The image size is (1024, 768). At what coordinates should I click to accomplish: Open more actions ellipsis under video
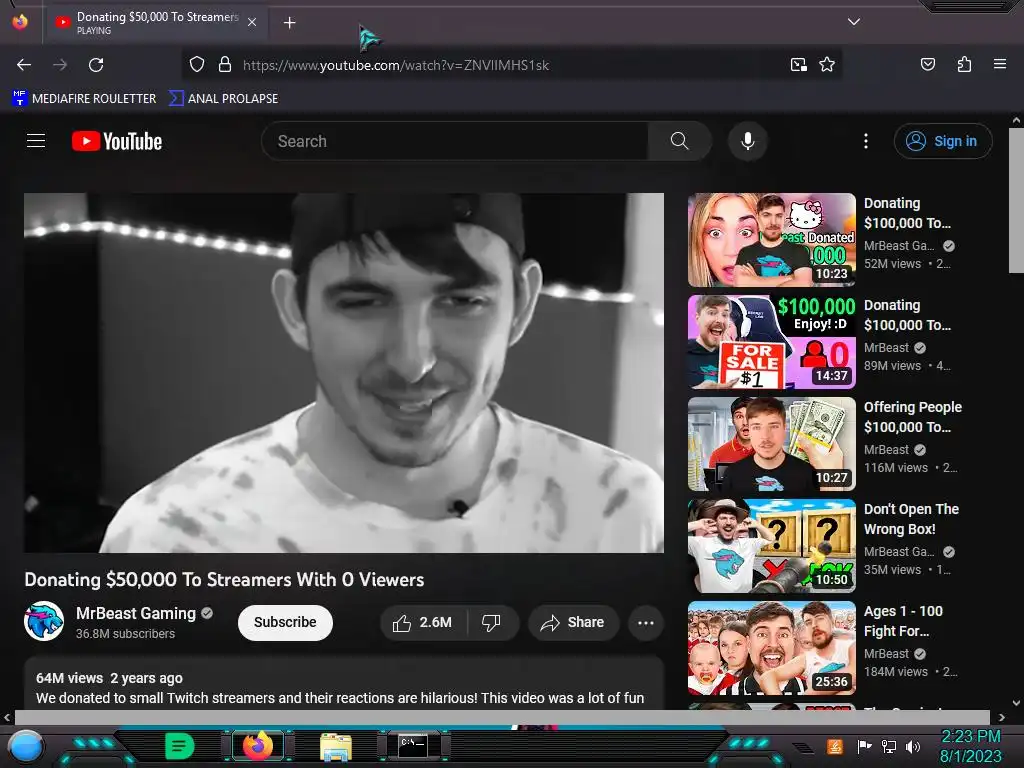(x=646, y=622)
